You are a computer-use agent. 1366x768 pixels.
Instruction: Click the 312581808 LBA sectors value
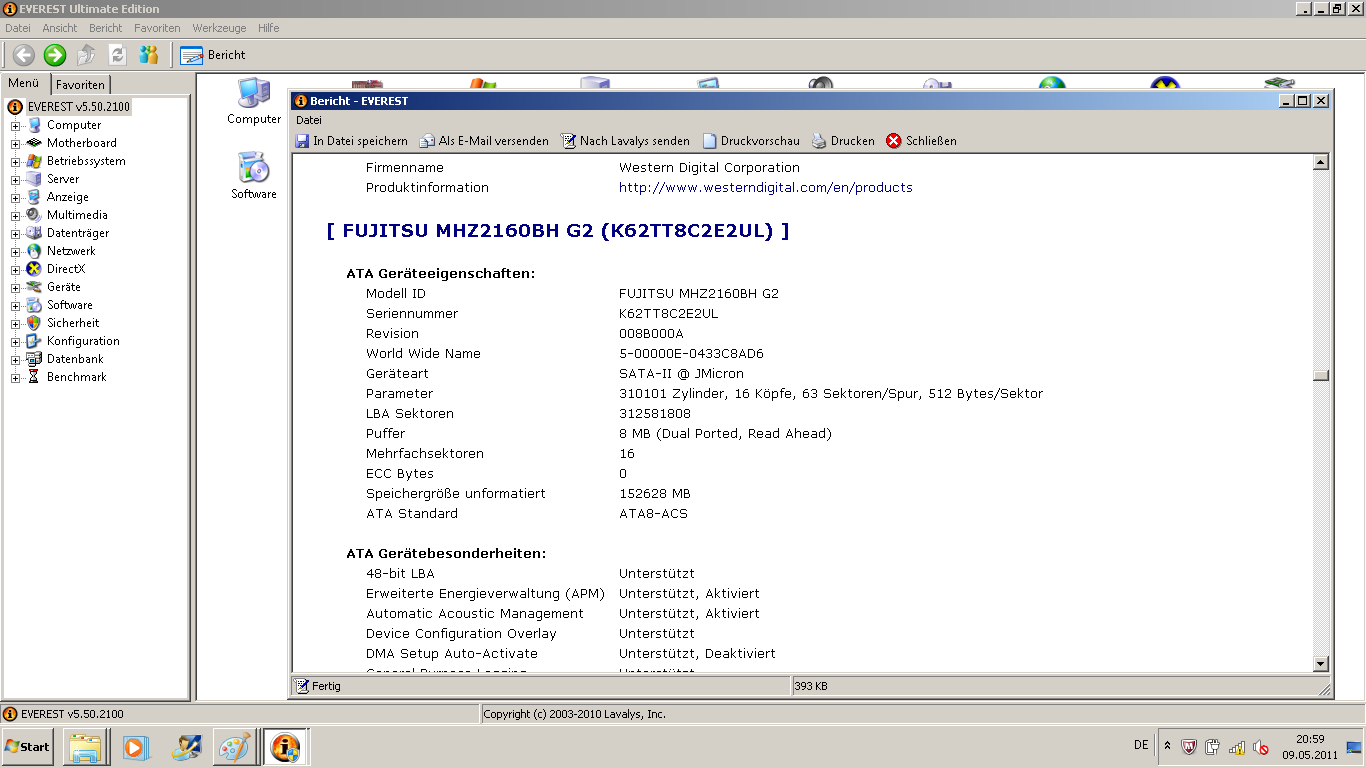tap(655, 414)
